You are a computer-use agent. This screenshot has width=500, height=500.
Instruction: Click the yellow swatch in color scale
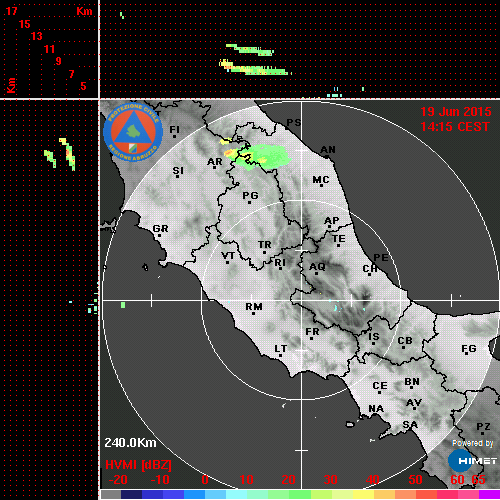pos(363,494)
